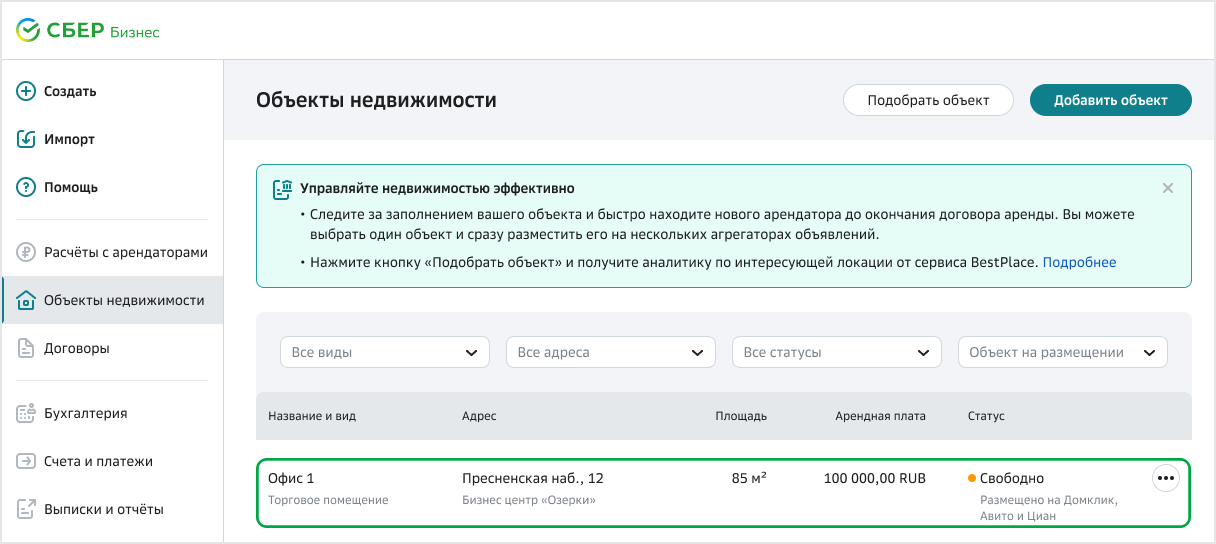The image size is (1216, 544).
Task: Click the house icon for Объекты недвижимости
Action: 27,300
